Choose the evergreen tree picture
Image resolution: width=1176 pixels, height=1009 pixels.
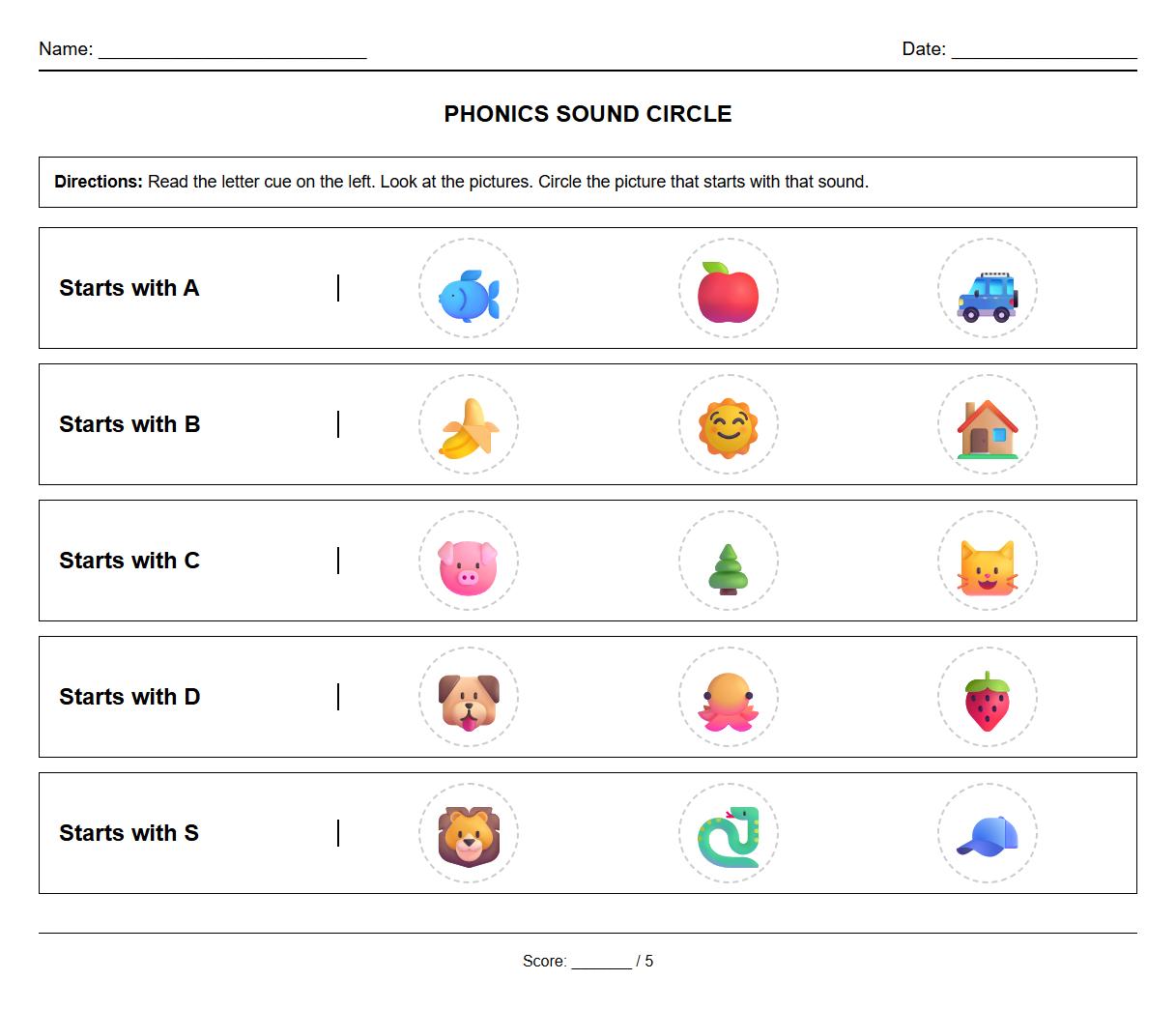tap(728, 562)
